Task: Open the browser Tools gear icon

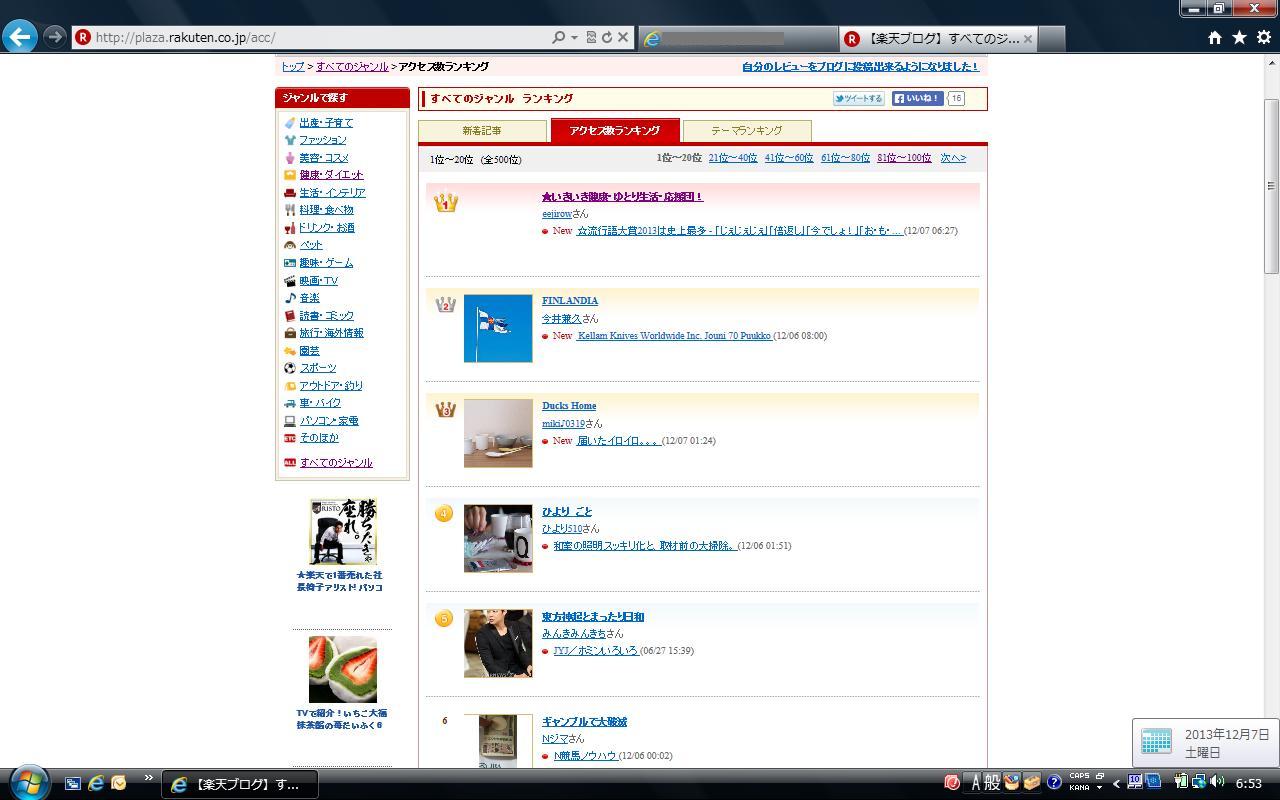Action: [1263, 38]
